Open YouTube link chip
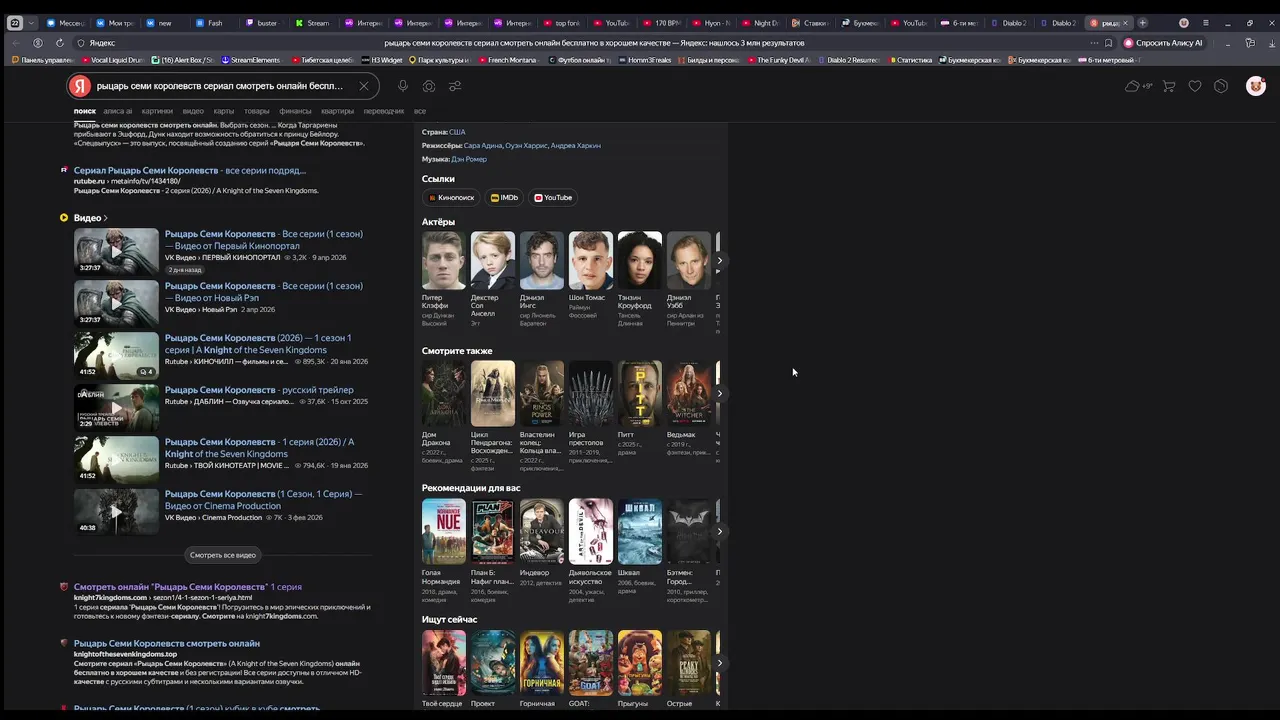This screenshot has width=1280, height=720. [553, 198]
